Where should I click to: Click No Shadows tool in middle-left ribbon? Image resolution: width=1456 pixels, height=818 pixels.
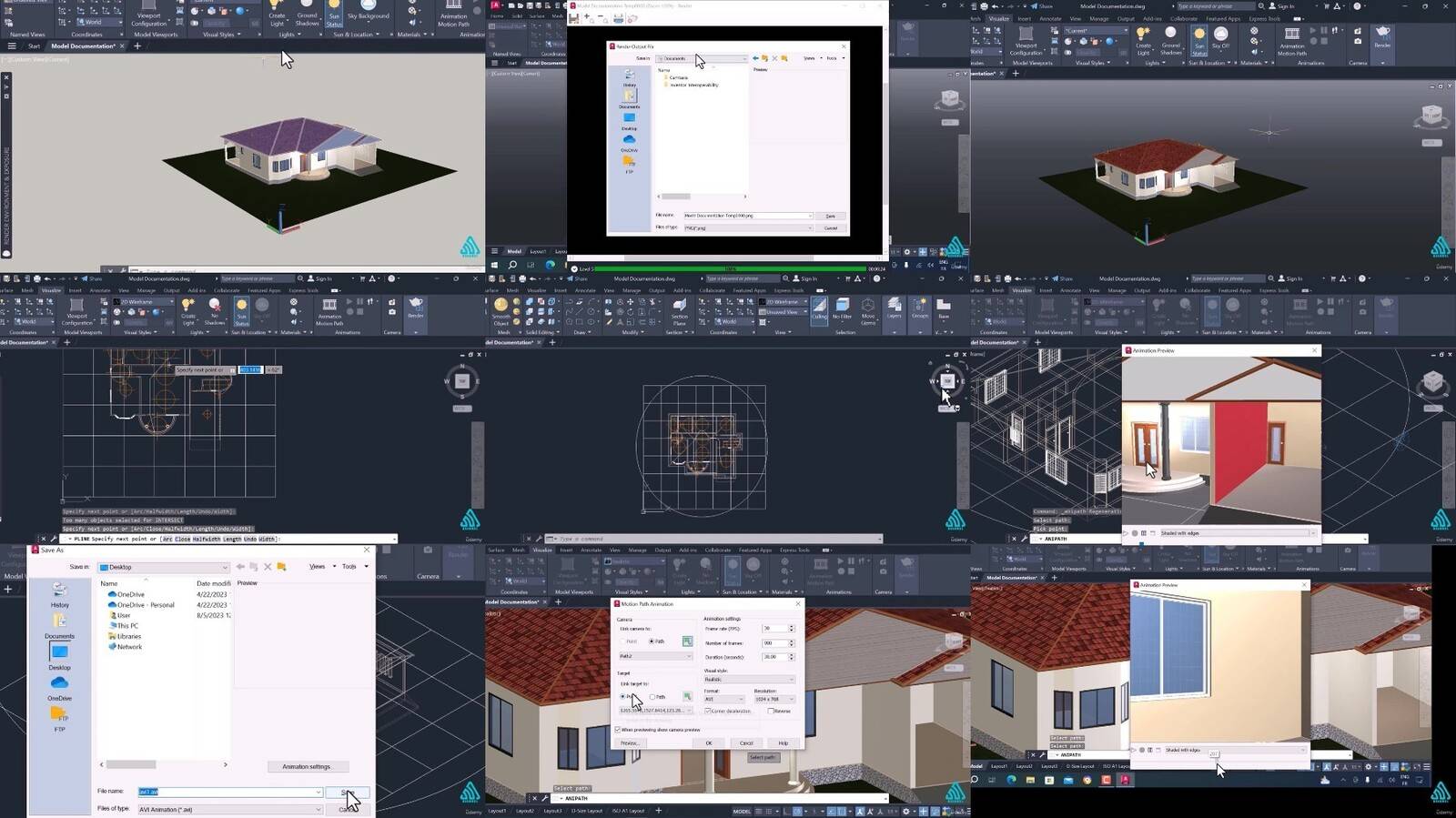click(215, 311)
